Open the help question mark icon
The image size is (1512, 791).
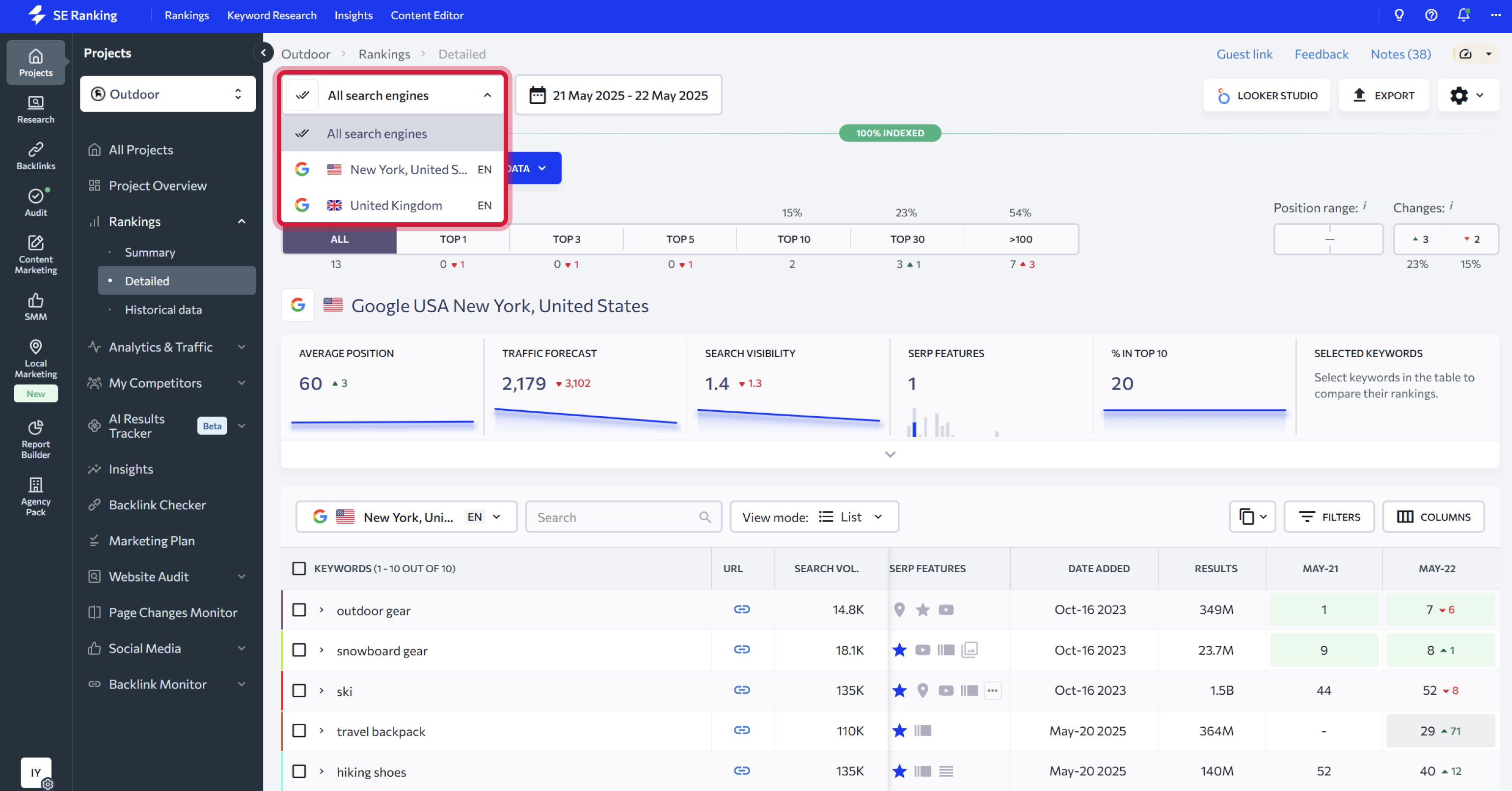[1431, 15]
